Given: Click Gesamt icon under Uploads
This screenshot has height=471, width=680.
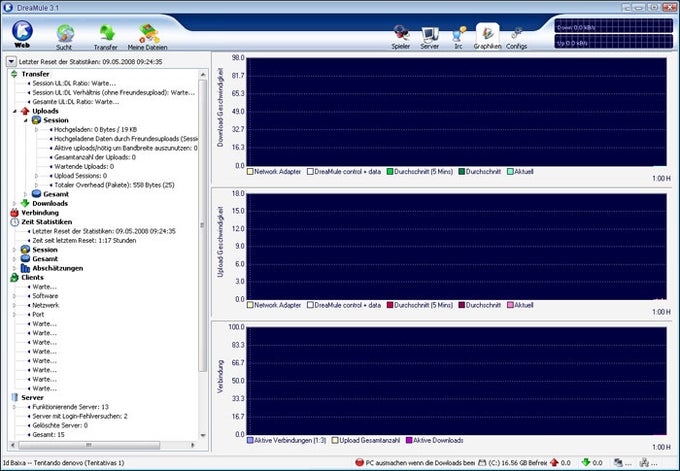Looking at the screenshot, I should point(36,194).
